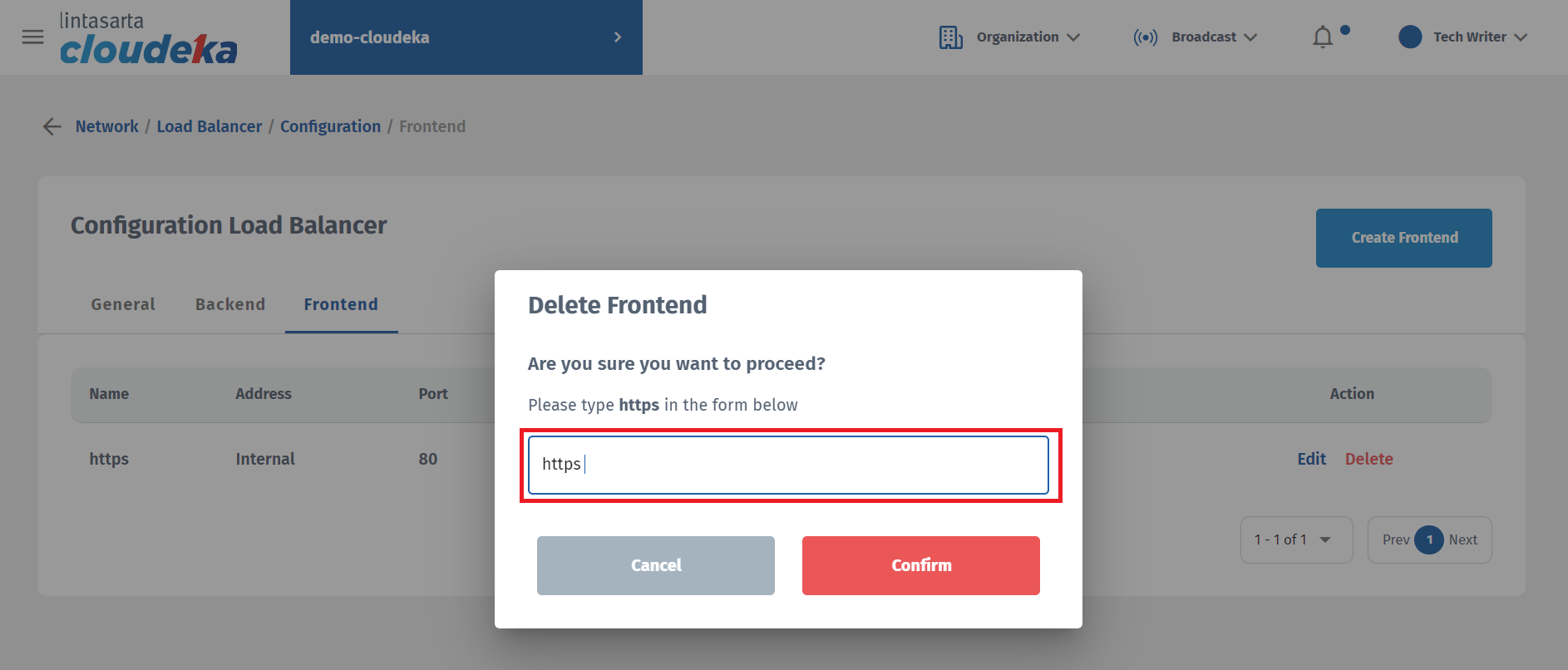
Task: Switch to the General tab
Action: [x=123, y=304]
